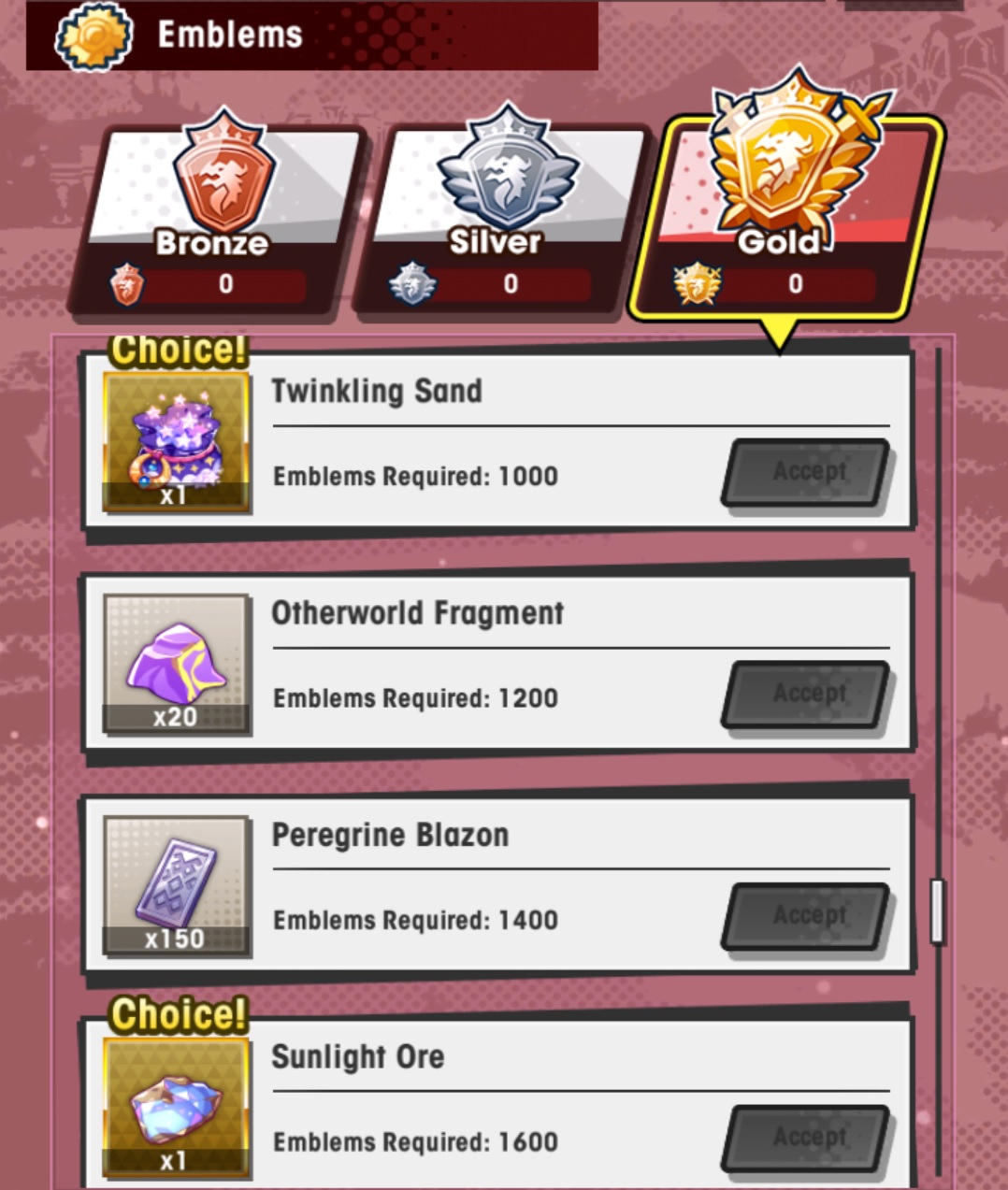Click the Otherworld Fragment item icon

pos(176,664)
